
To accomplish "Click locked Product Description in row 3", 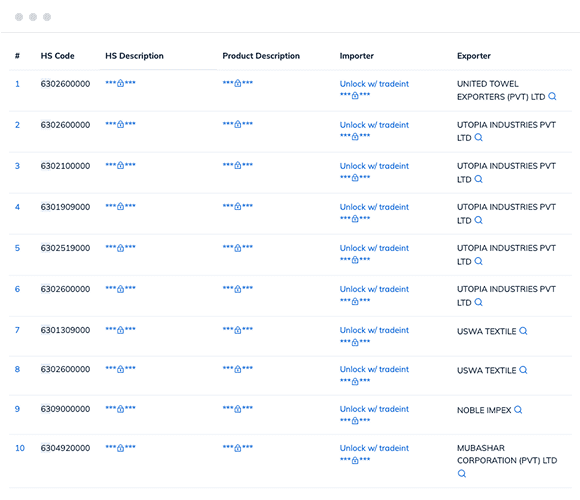I will click(237, 165).
